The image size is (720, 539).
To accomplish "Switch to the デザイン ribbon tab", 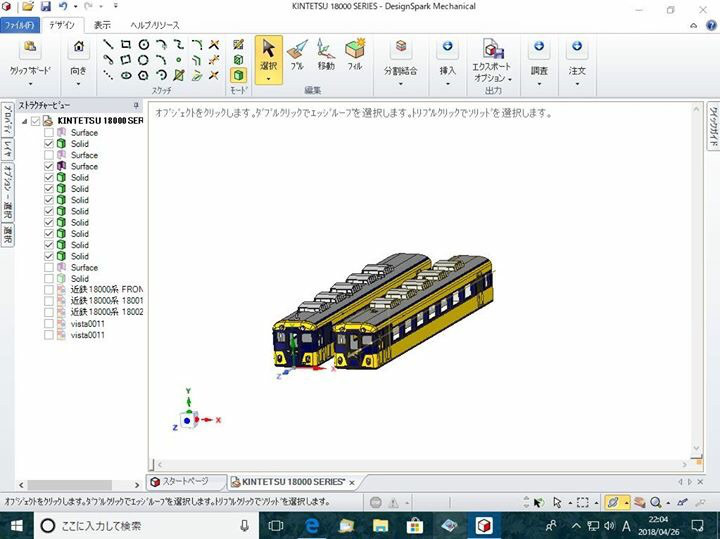I will (x=62, y=25).
